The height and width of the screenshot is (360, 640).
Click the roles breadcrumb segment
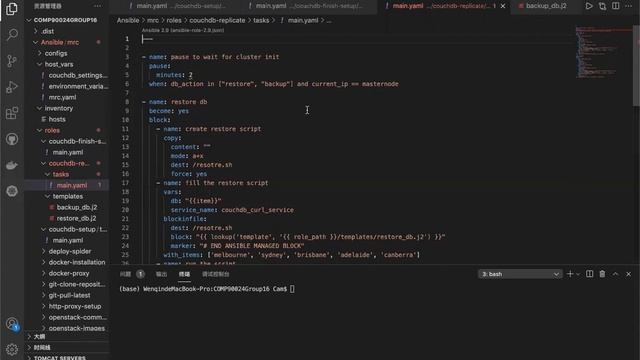(x=174, y=20)
